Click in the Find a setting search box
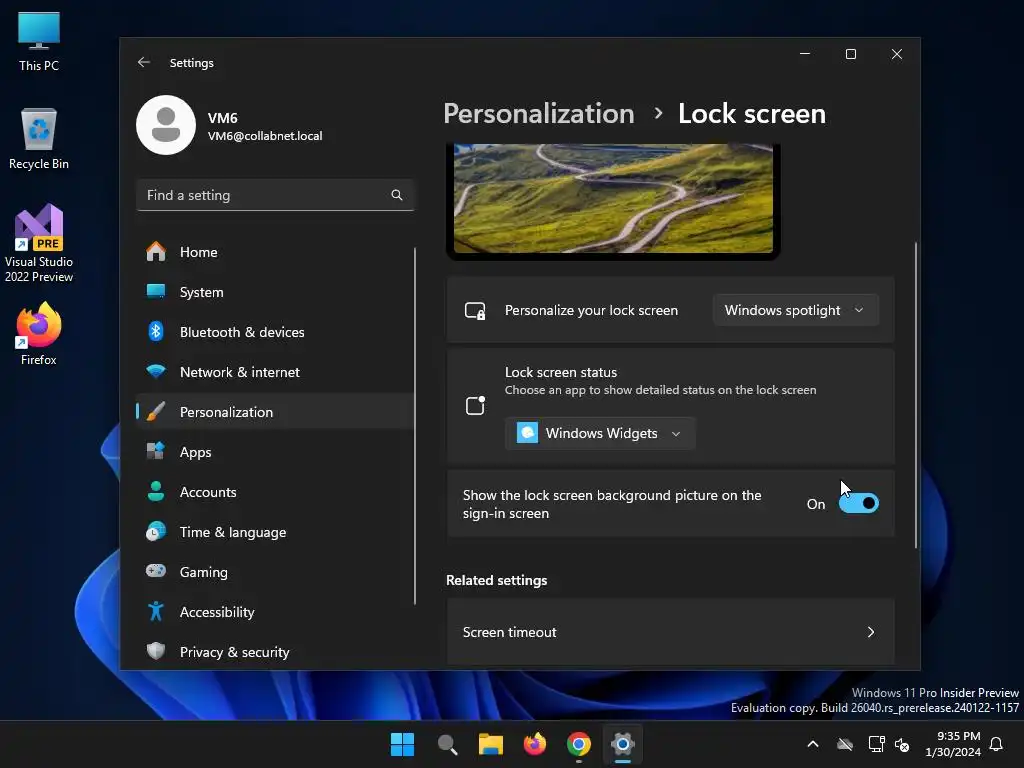The height and width of the screenshot is (768, 1024). click(275, 195)
